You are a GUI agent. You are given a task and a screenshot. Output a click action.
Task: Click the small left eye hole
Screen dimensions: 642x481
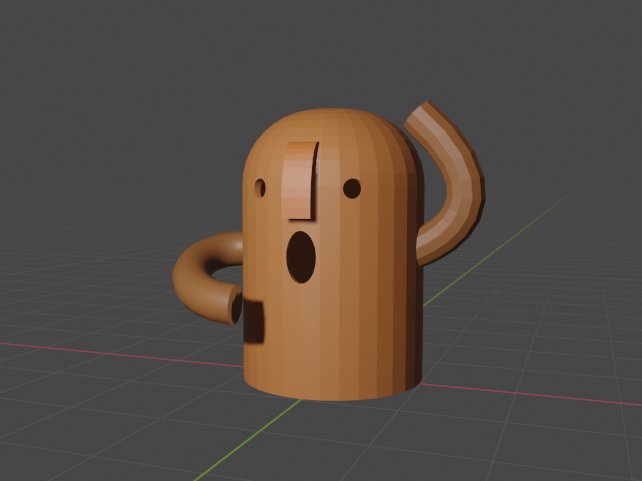[x=260, y=188]
